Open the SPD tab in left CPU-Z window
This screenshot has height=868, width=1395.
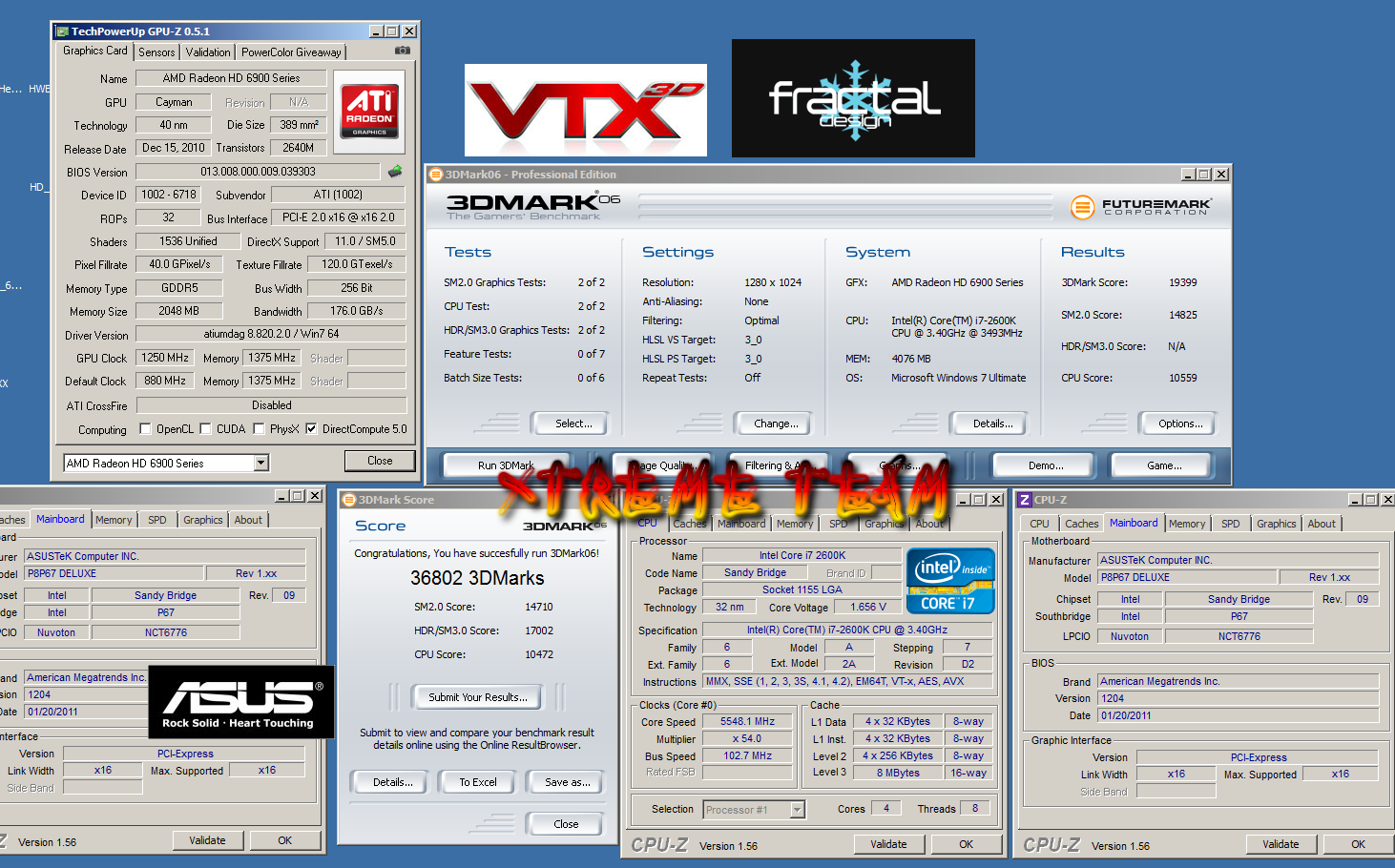tap(156, 520)
